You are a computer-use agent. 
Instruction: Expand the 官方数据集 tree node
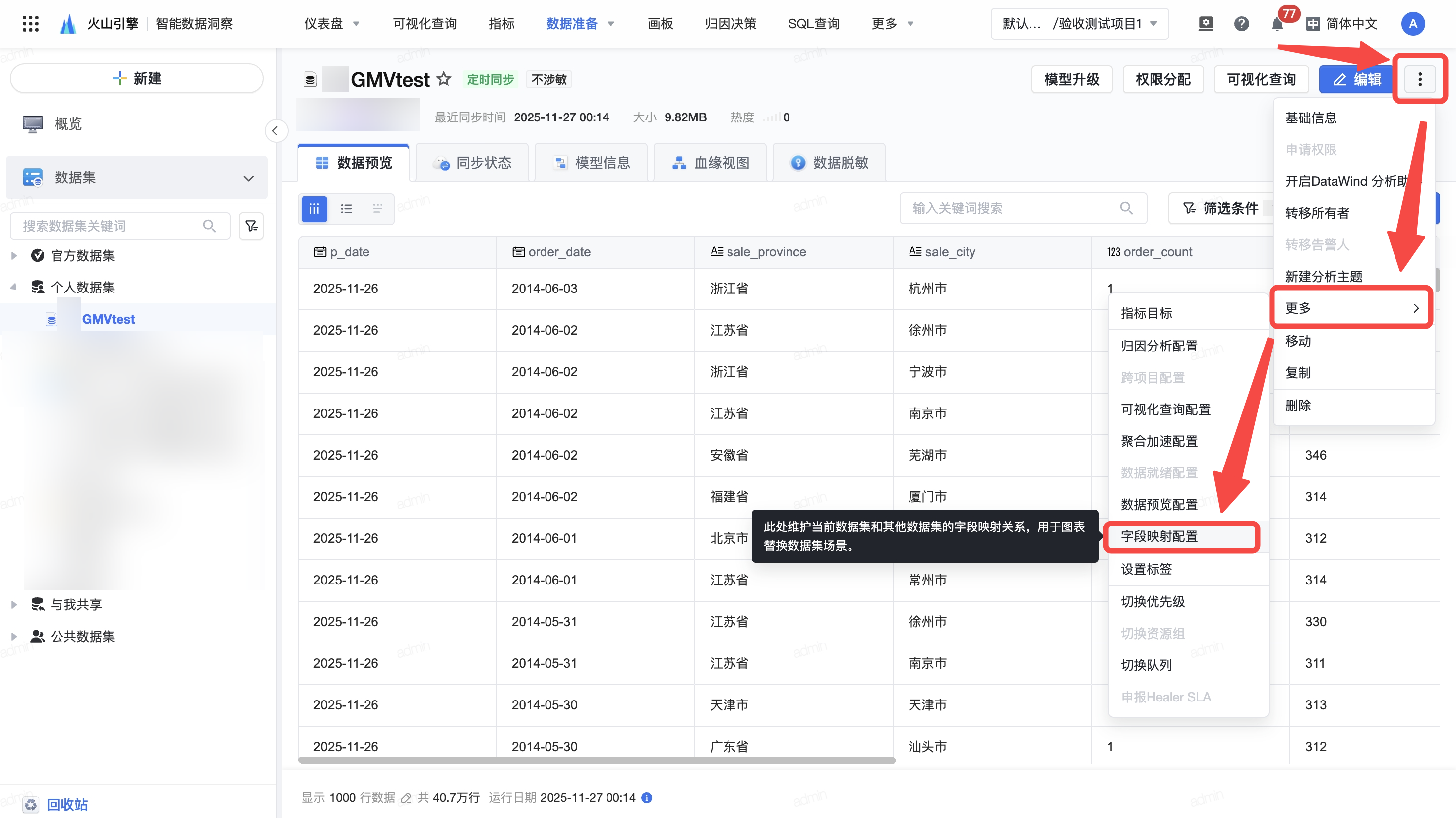pos(14,255)
